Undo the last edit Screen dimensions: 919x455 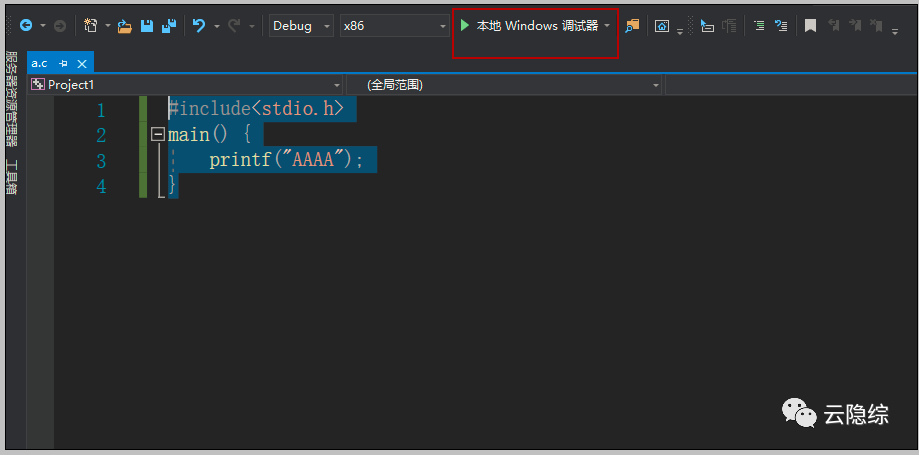click(199, 26)
